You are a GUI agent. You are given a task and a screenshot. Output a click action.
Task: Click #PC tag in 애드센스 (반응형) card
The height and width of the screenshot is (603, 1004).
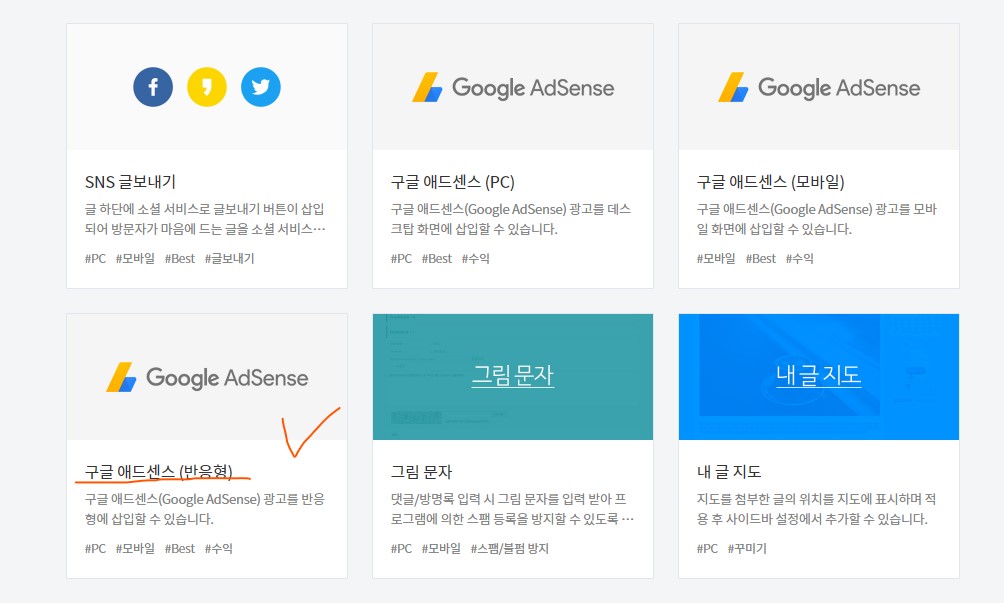pos(95,549)
